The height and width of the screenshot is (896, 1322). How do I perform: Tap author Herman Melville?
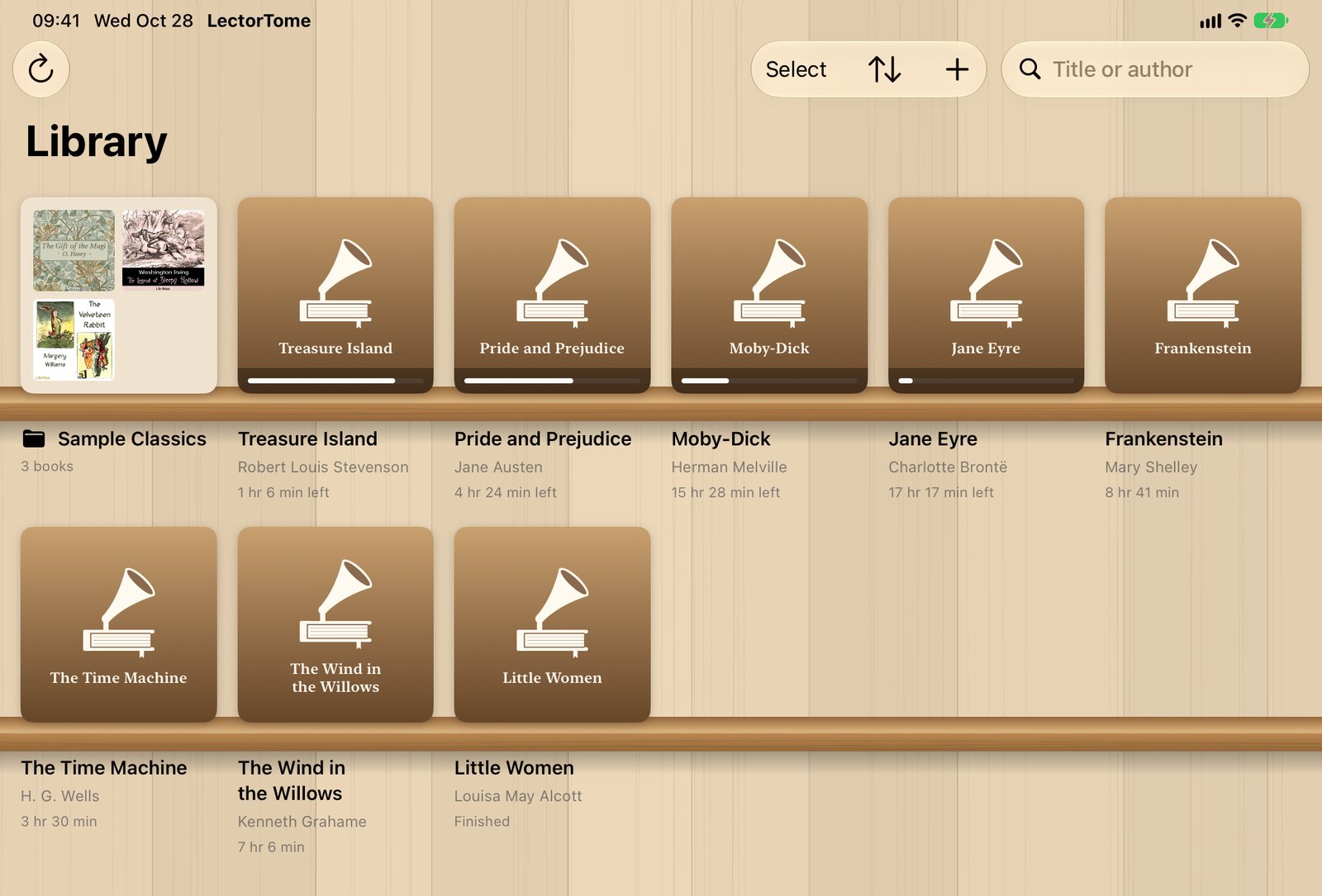click(729, 467)
